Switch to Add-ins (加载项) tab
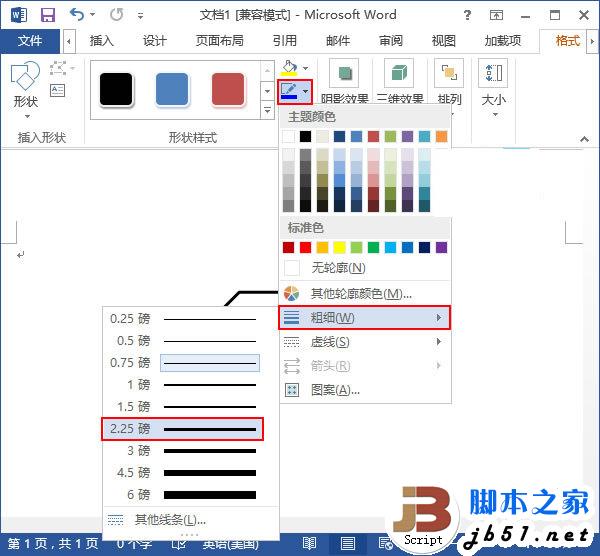 pyautogui.click(x=503, y=41)
